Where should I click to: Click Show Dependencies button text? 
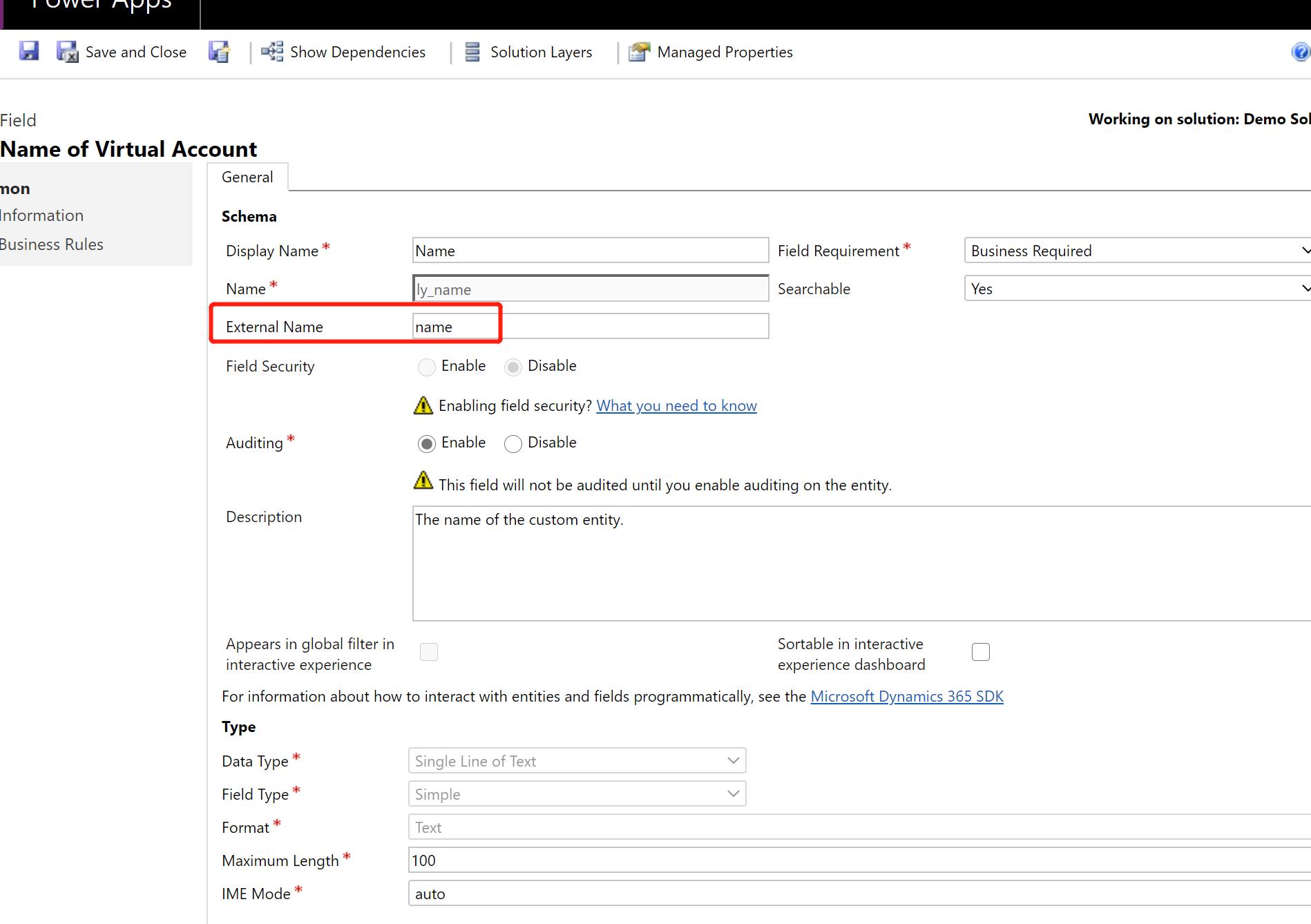358,52
